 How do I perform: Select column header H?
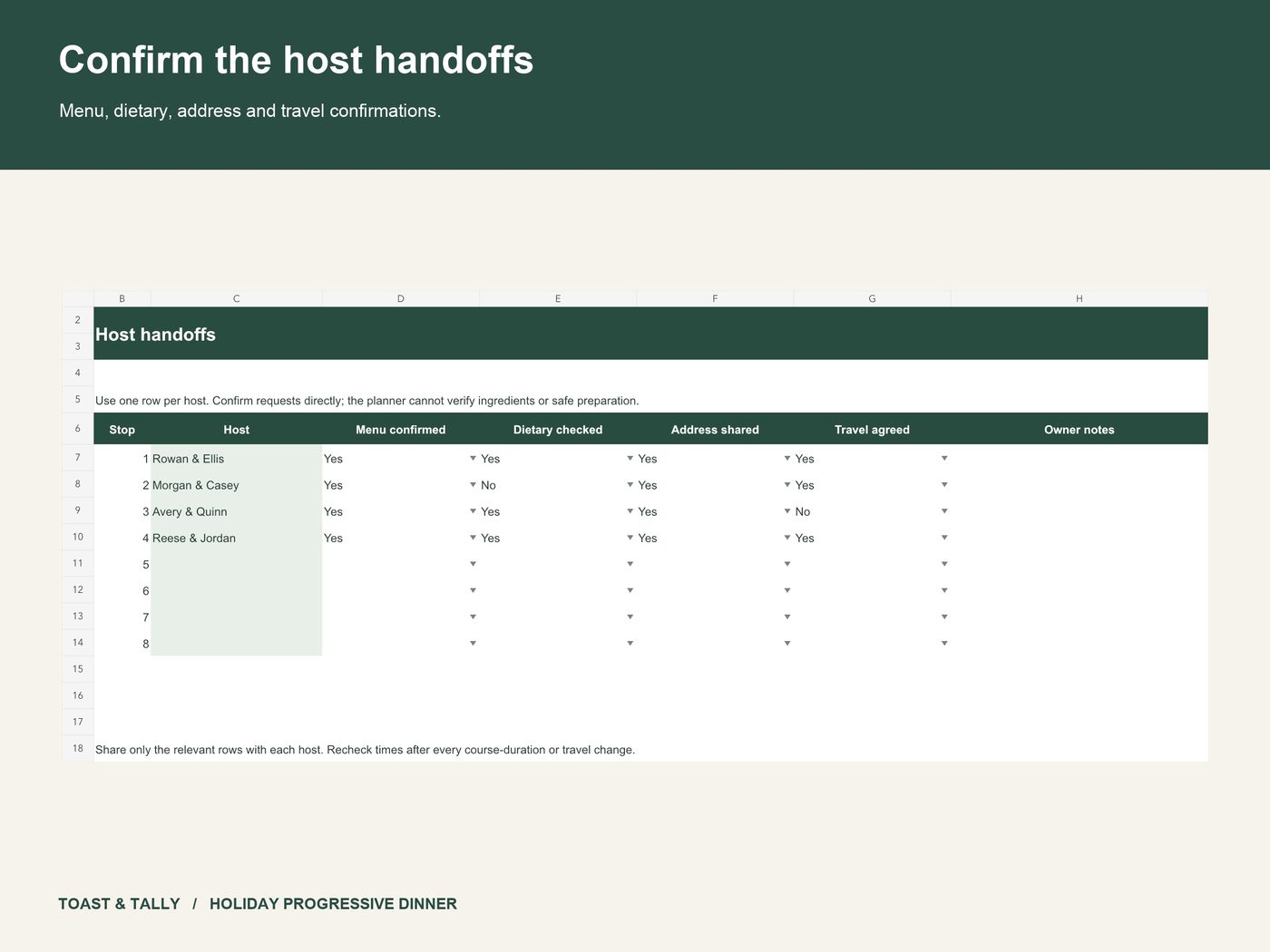coord(1079,298)
